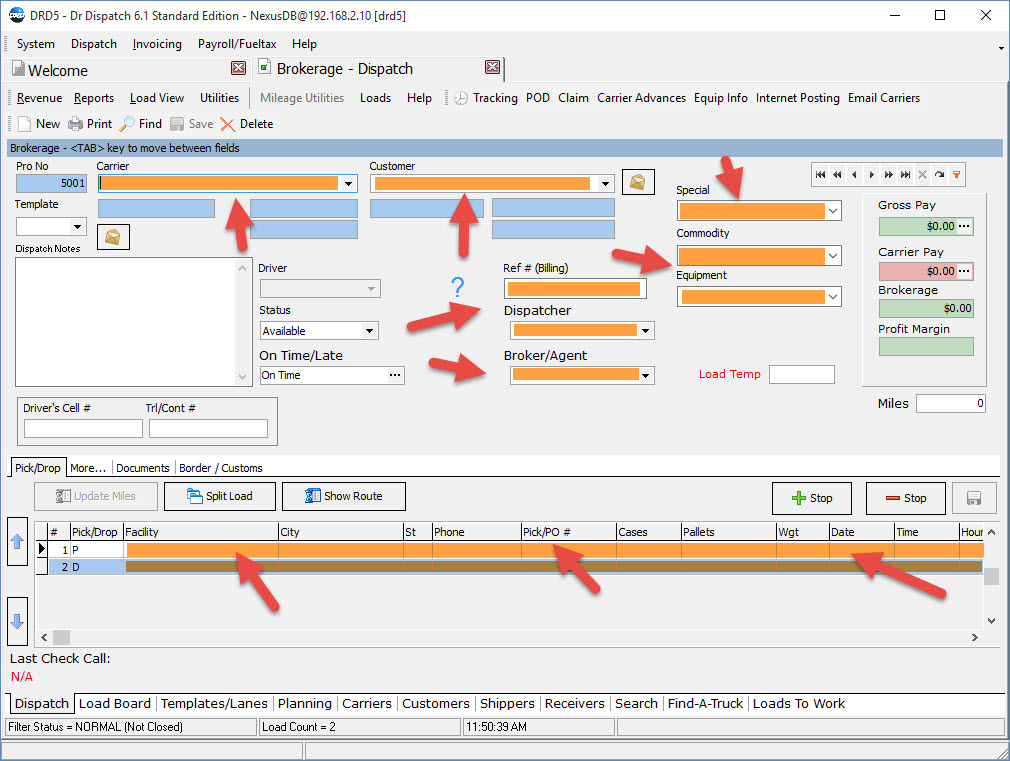The height and width of the screenshot is (761, 1010).
Task: Click Carrier Advances in toolbar
Action: [x=641, y=98]
